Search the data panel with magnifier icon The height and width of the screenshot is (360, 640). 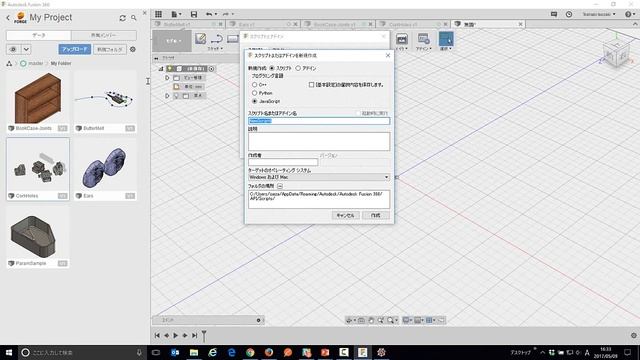coord(133,18)
